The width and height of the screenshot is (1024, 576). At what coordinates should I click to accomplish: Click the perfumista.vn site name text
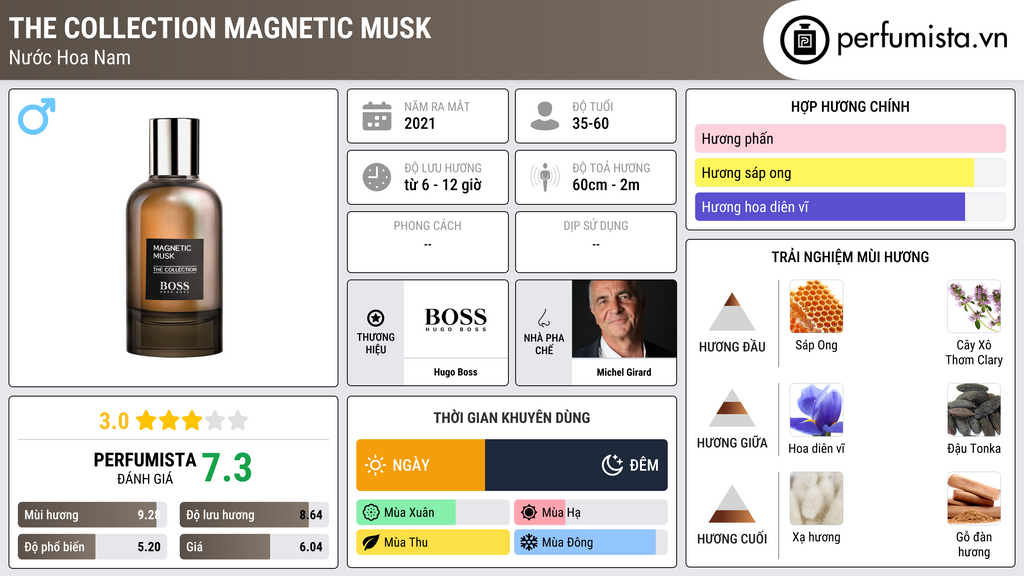(922, 39)
